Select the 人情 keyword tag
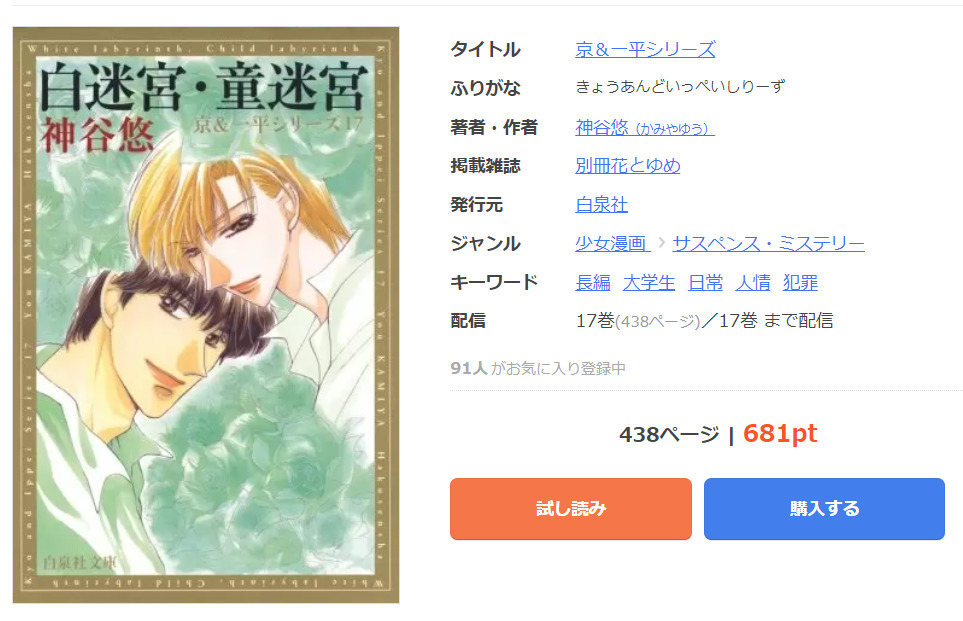Screen dimensions: 963x621 point(752,282)
